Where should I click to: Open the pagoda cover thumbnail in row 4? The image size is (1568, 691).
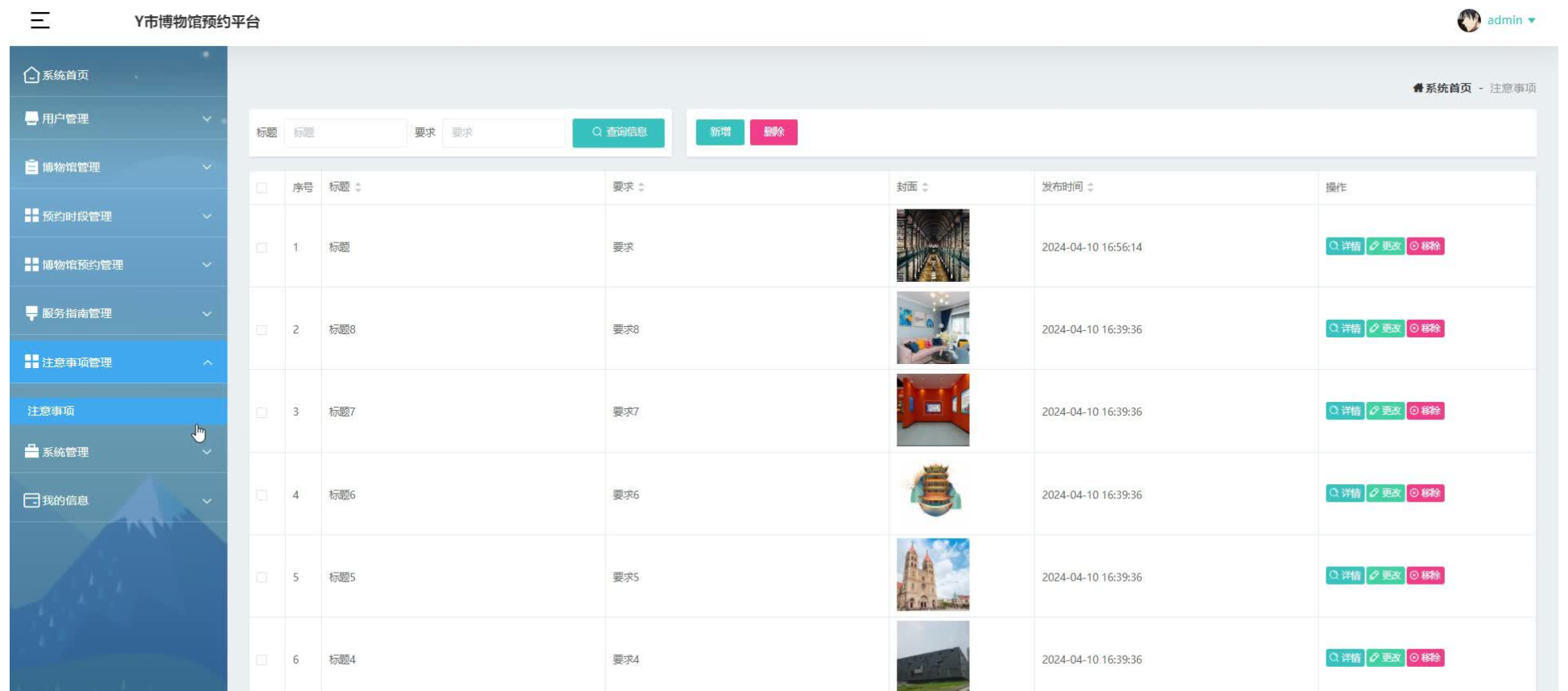click(x=933, y=492)
